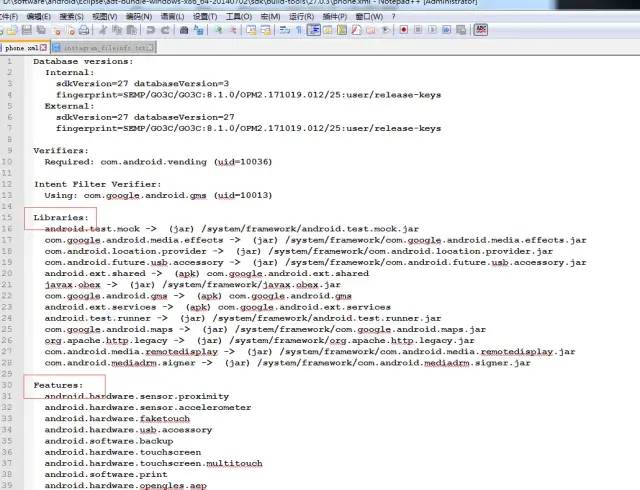Click line number 20 in margin
Screen dimensions: 640x490
[x=7, y=273]
